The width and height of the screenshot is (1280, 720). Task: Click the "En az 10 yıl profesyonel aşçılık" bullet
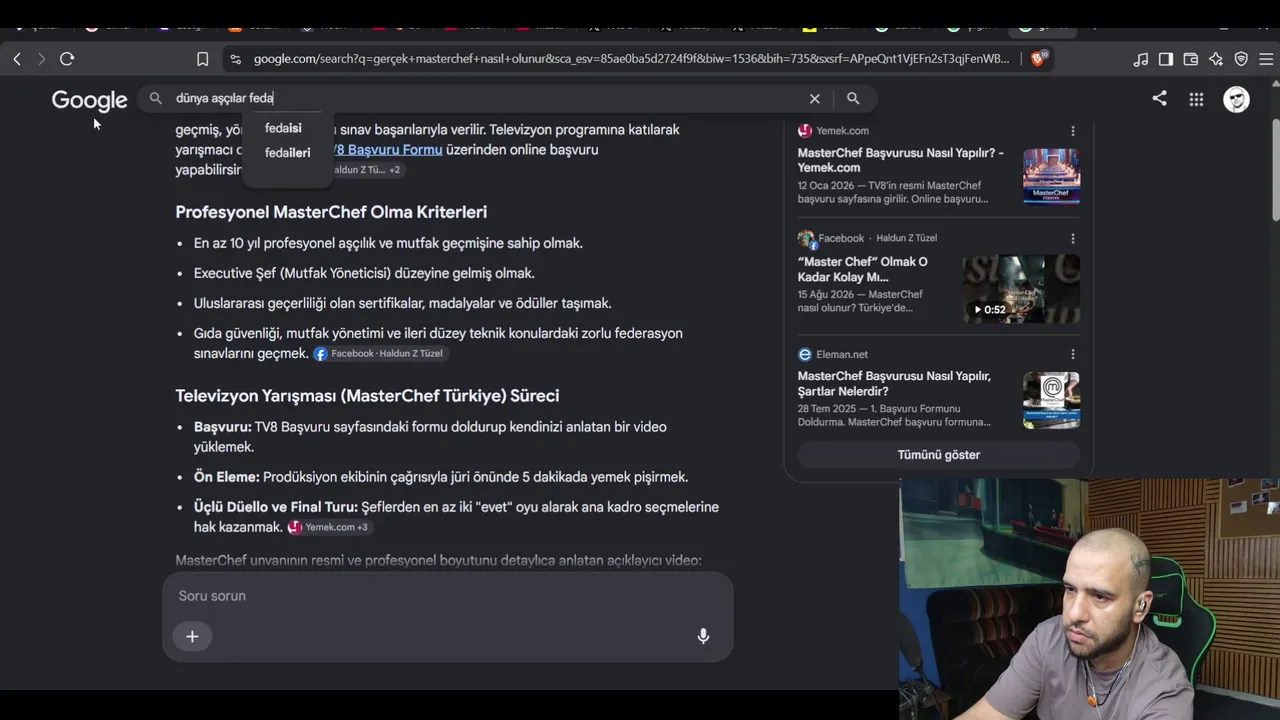point(388,243)
